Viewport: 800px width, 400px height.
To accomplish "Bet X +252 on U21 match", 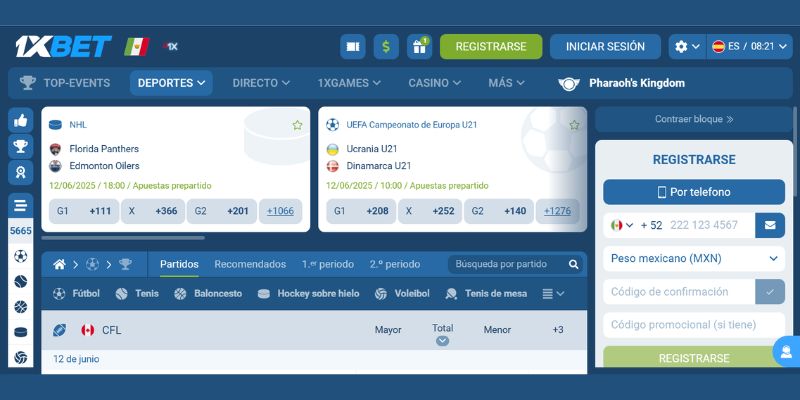I will coord(430,211).
